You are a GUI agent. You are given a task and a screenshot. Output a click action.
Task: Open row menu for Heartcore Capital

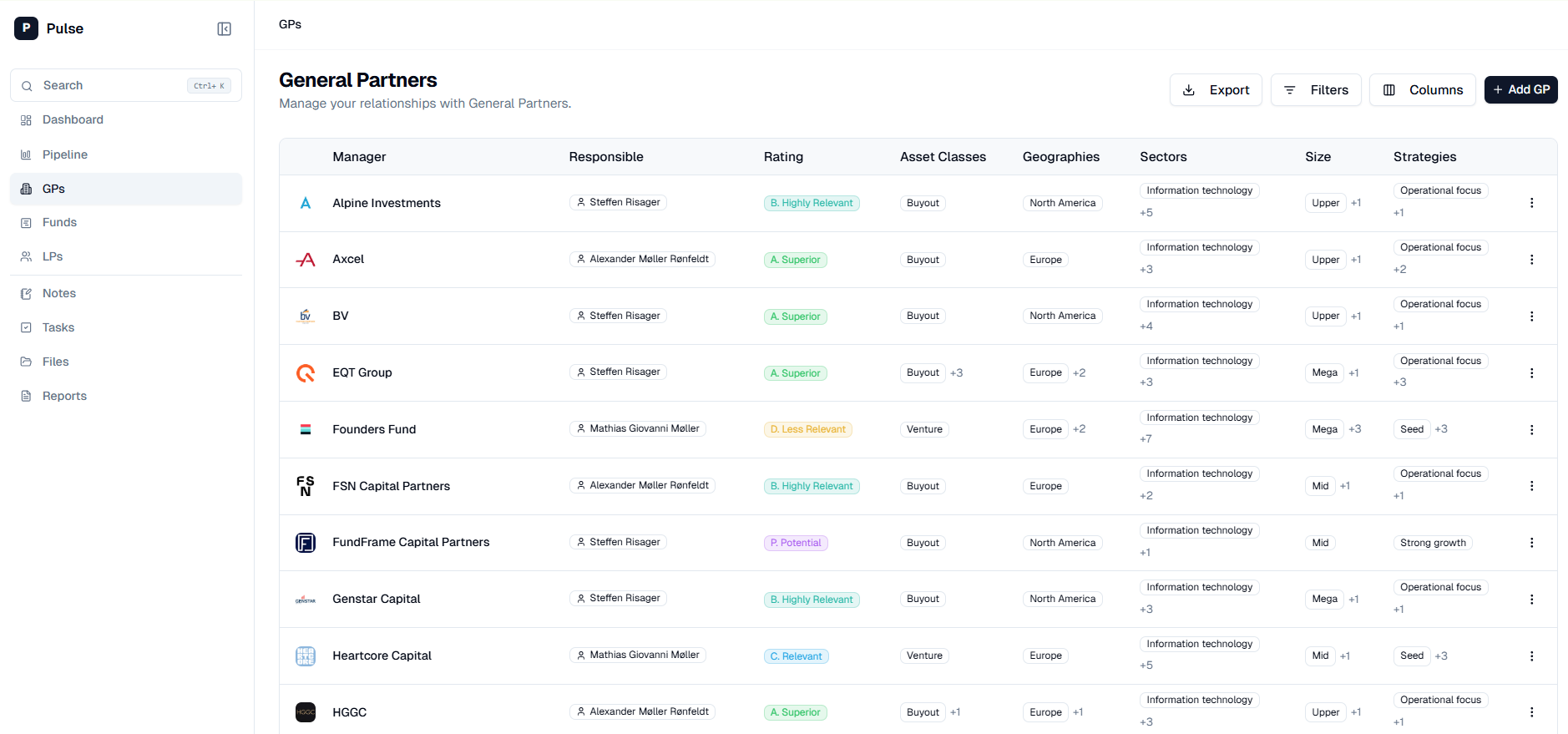click(x=1531, y=656)
